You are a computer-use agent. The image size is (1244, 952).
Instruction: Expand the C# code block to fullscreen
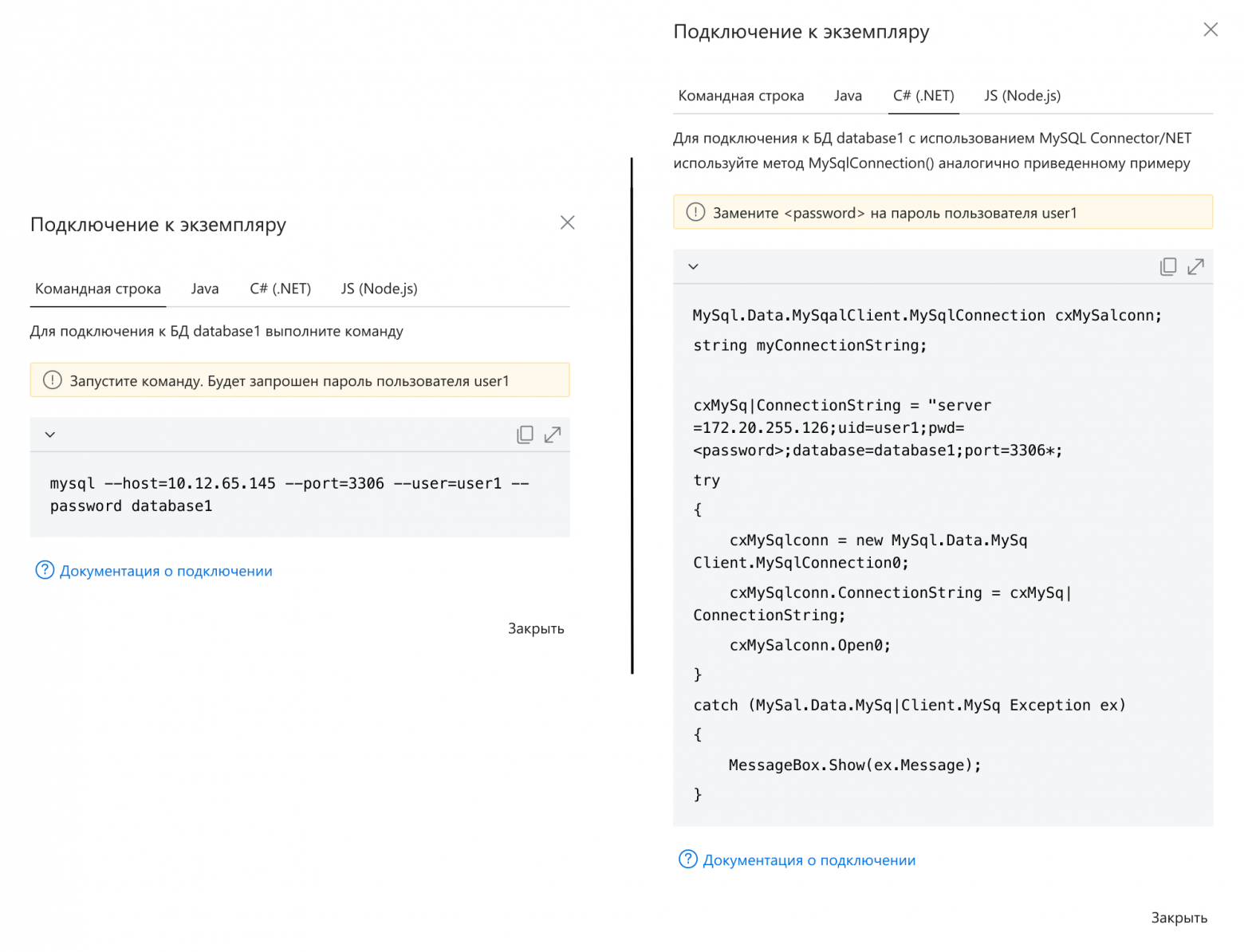[1195, 266]
